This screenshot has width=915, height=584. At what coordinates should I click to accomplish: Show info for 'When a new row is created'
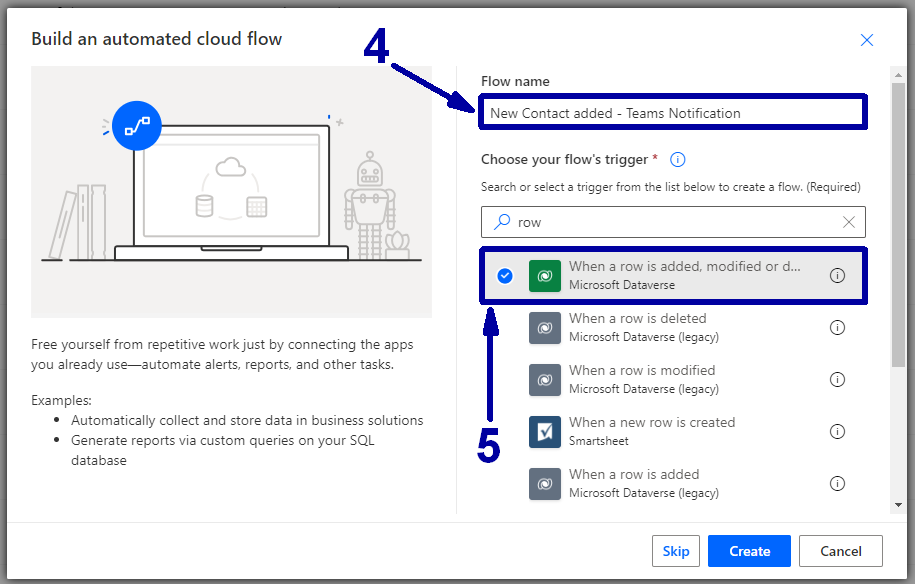[837, 431]
